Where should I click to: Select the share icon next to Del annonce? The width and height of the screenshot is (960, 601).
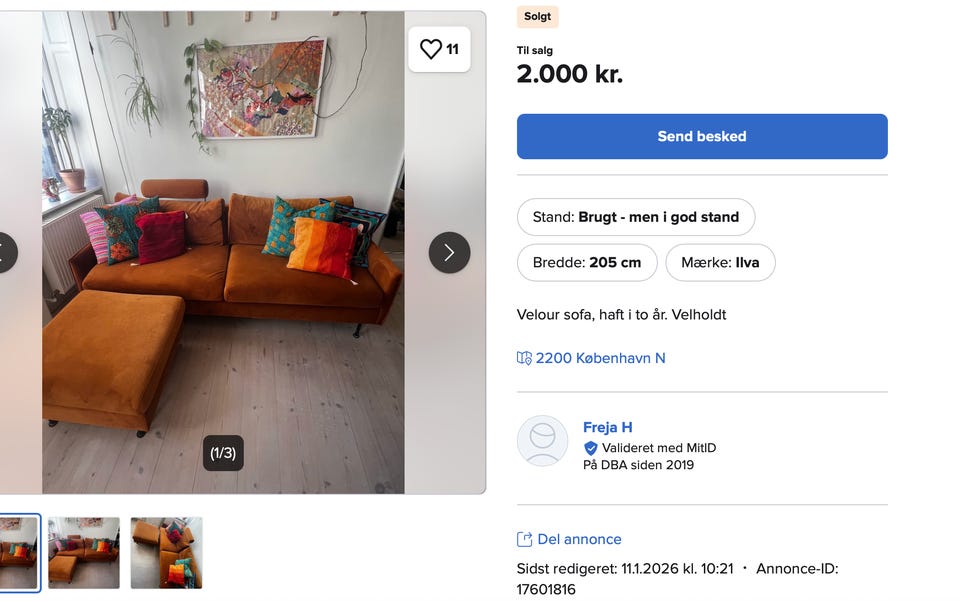click(523, 538)
